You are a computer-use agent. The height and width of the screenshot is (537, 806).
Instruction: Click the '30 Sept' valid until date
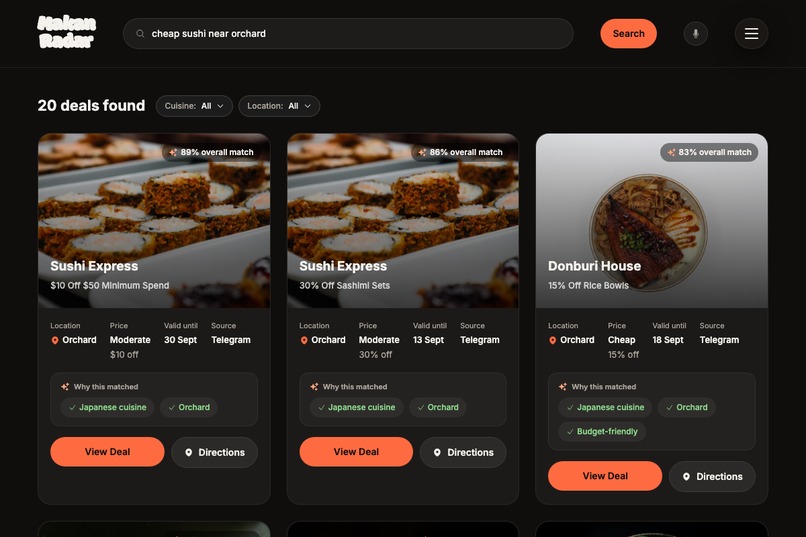[x=180, y=340]
